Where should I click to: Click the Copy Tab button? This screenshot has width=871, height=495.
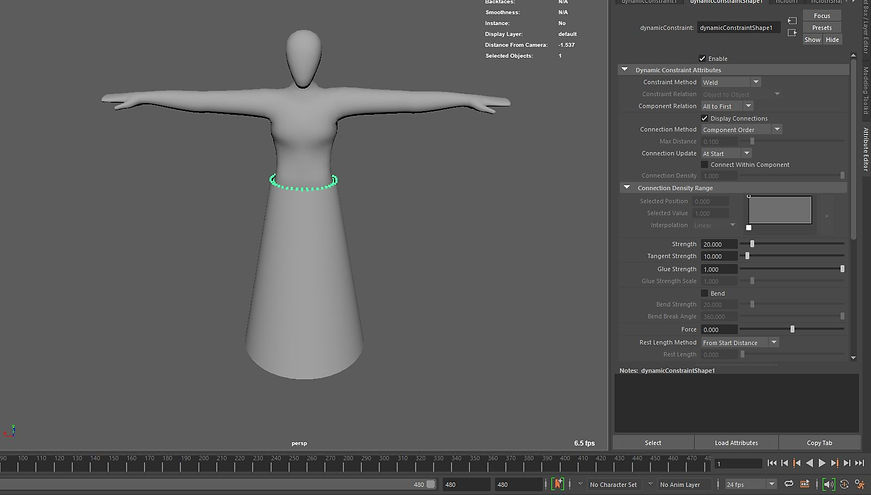click(x=819, y=443)
